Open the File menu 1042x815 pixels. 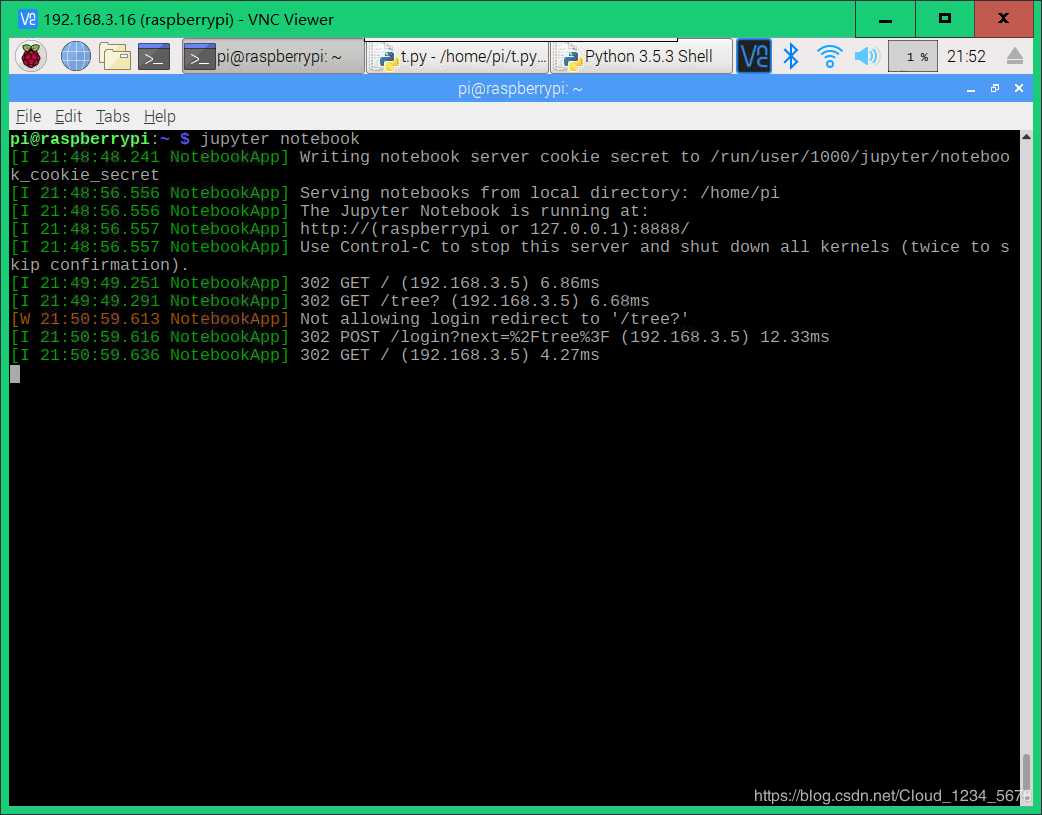point(29,116)
